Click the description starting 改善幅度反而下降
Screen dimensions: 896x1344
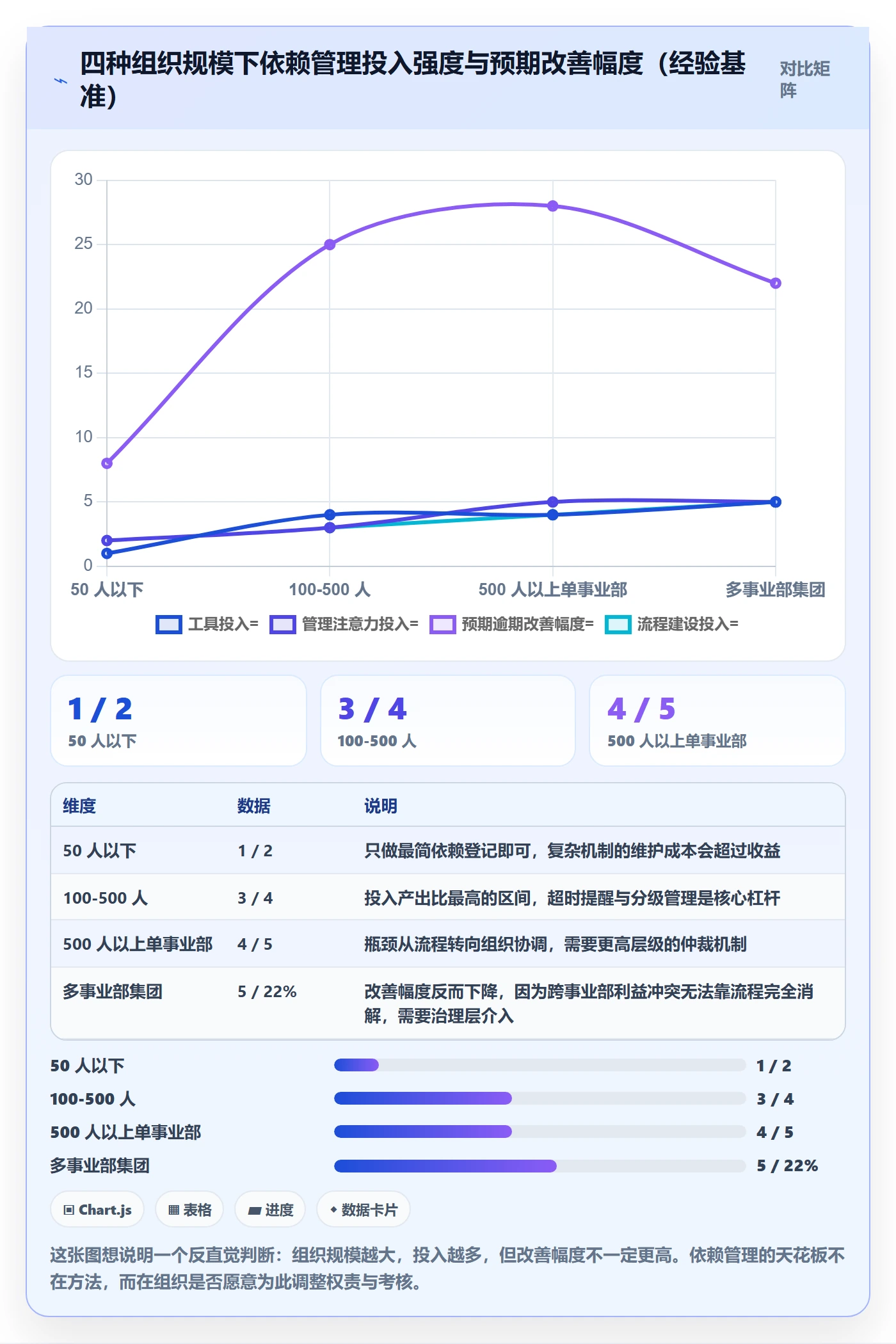[589, 1004]
